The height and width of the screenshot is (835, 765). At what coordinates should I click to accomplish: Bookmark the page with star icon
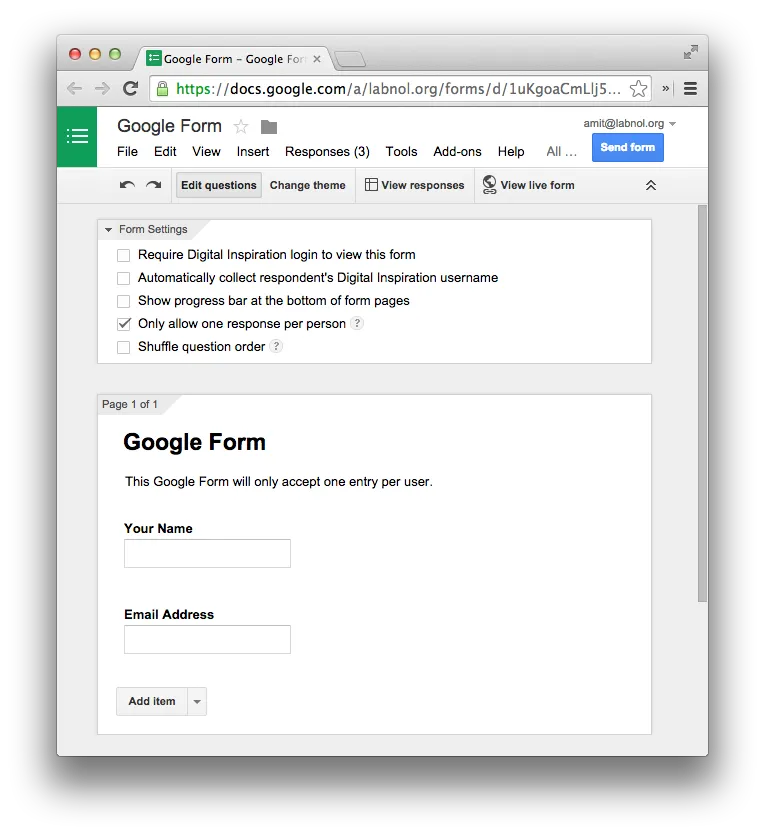tap(638, 88)
